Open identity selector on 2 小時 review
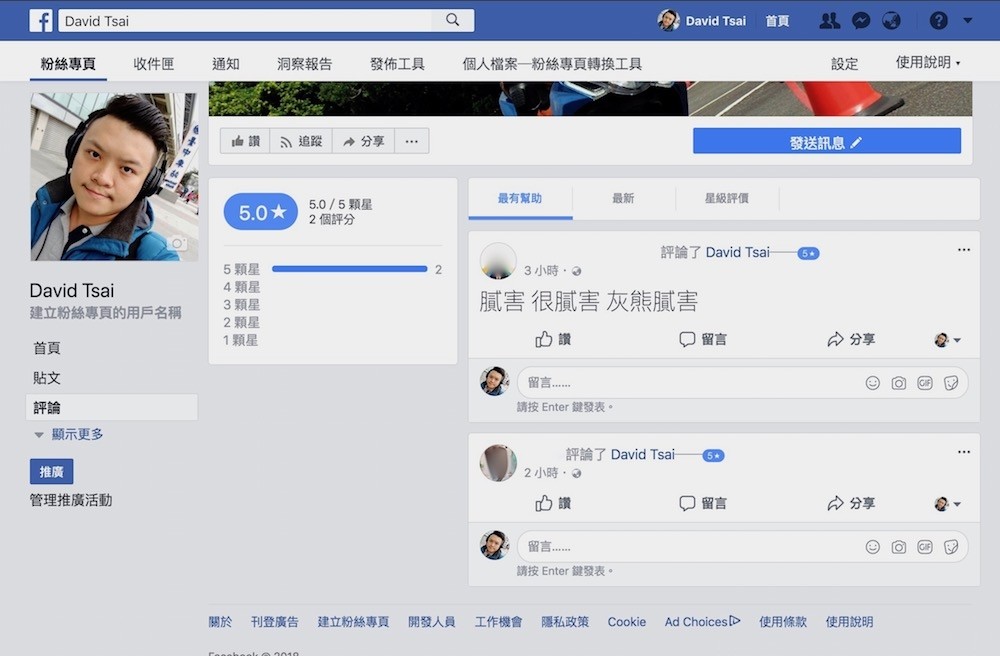Screen dimensions: 1000x656 [x=947, y=504]
